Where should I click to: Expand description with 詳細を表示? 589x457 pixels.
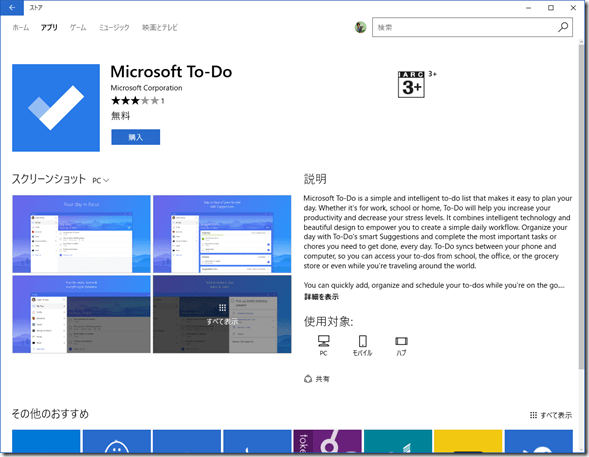pos(321,297)
